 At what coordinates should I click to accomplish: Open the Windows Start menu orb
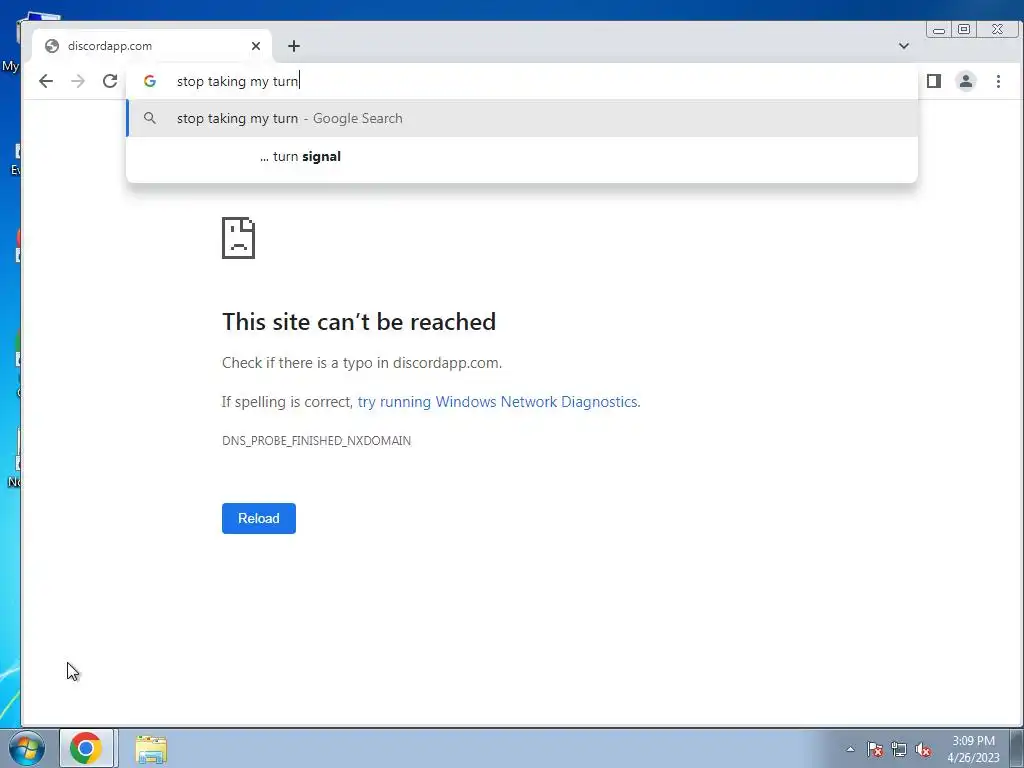tap(26, 748)
